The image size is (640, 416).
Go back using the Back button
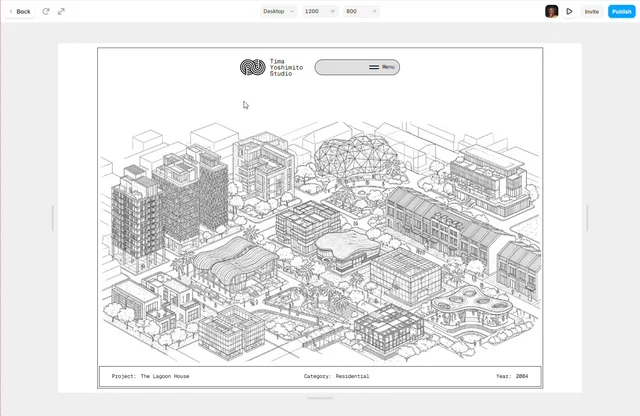tap(20, 11)
